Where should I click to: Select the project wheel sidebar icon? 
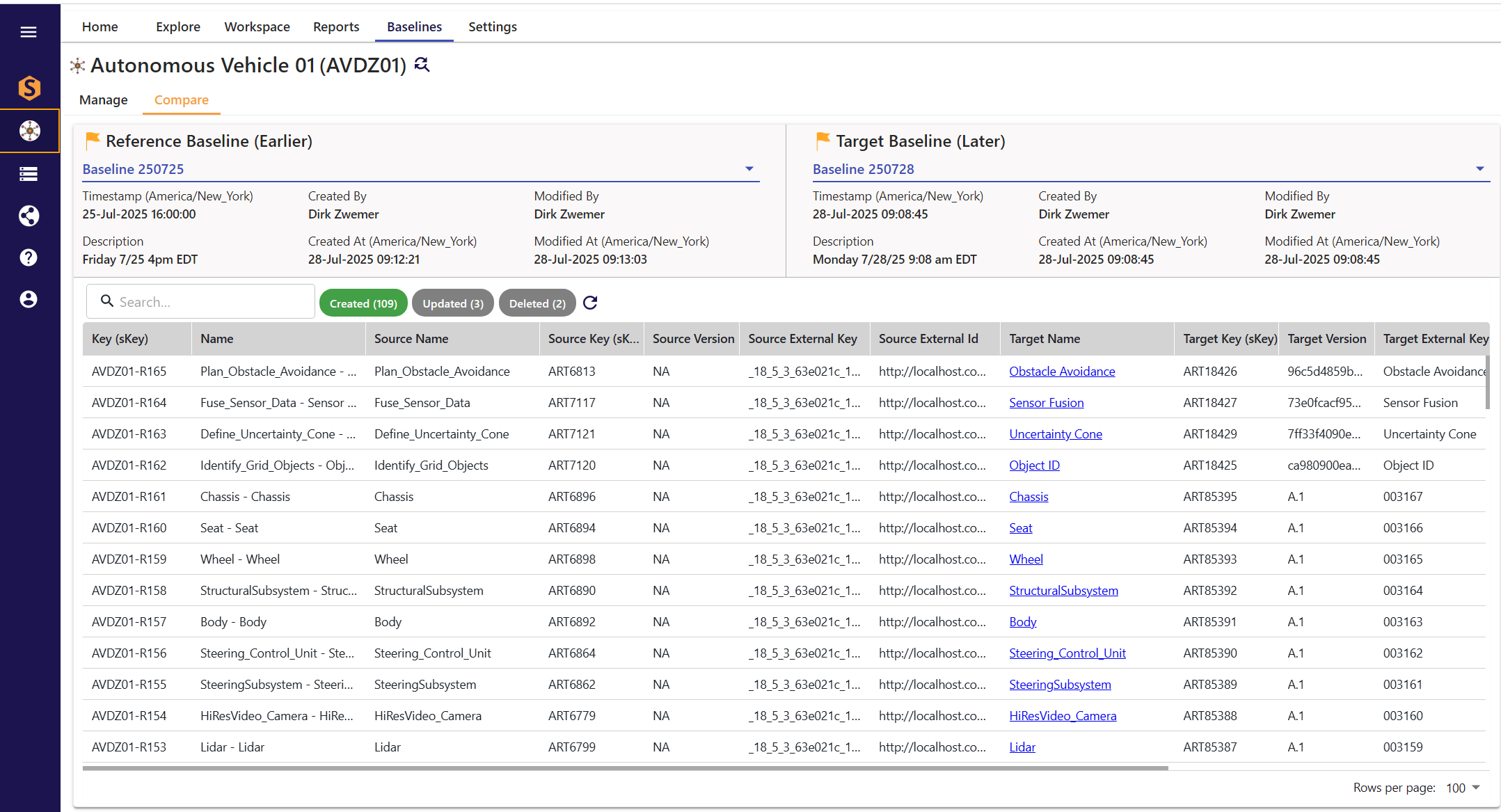(x=29, y=131)
